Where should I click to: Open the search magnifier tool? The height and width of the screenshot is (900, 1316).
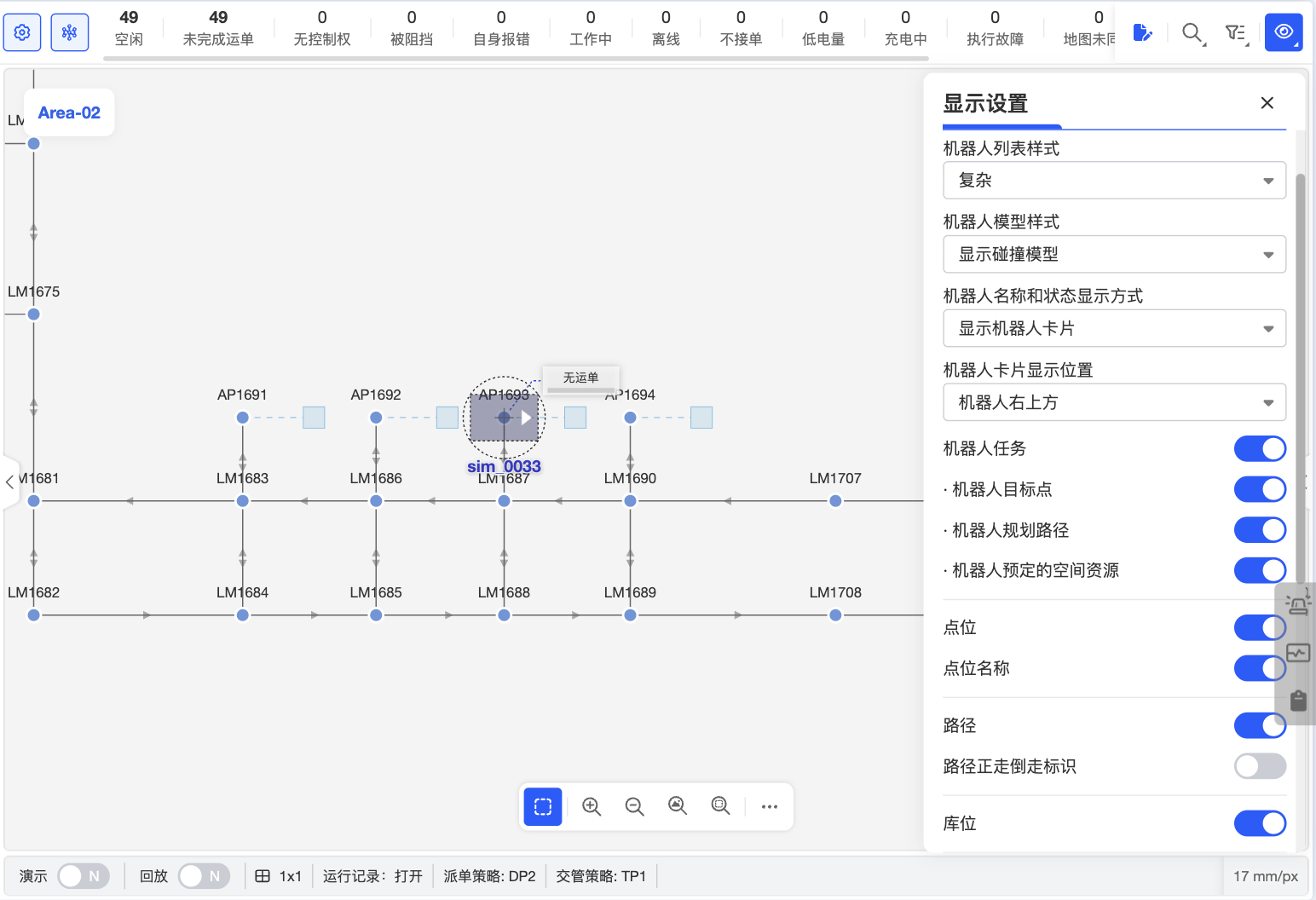coord(1191,32)
